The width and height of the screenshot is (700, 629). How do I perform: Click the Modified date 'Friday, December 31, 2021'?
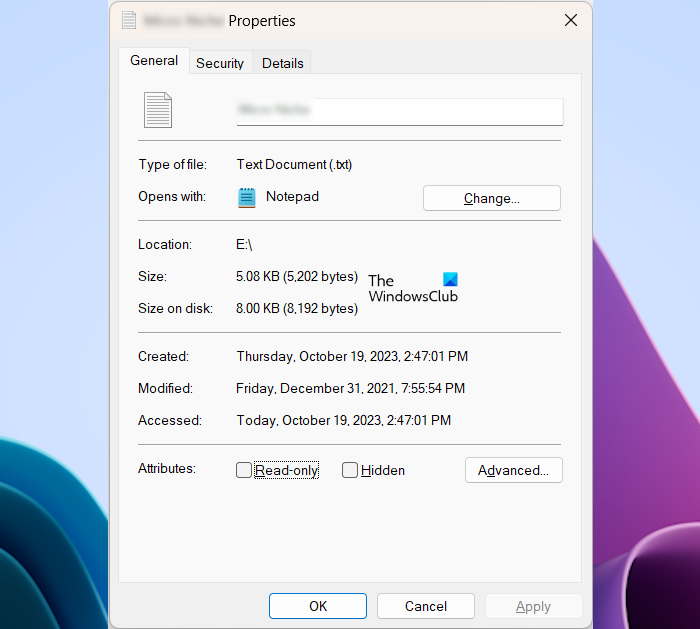click(x=316, y=388)
